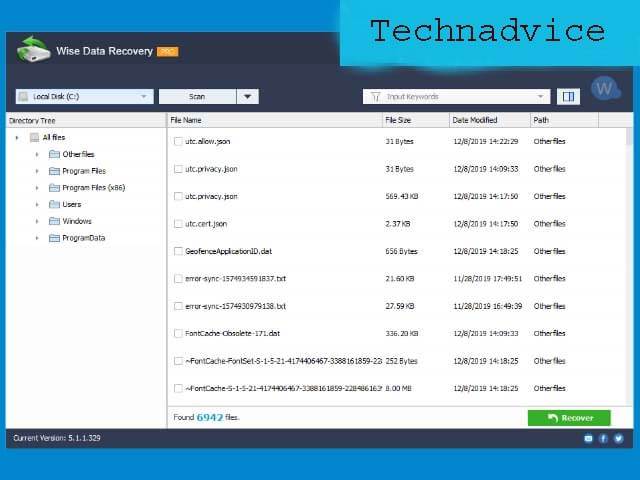
Task: Select the ProgramData tree item label
Action: (x=83, y=238)
